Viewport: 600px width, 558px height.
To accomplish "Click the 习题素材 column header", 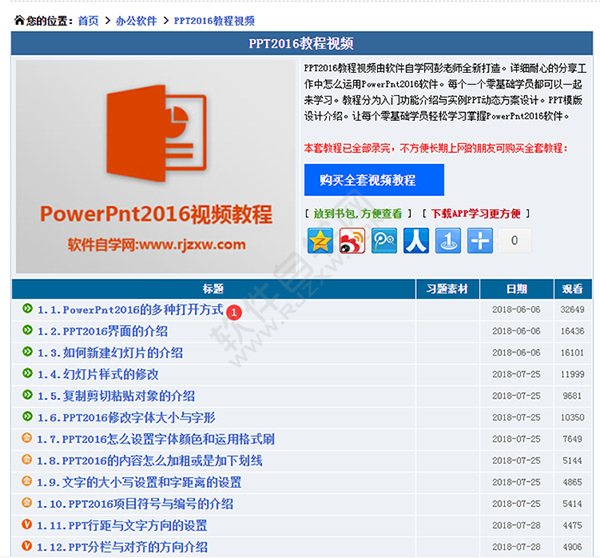I will coord(447,289).
